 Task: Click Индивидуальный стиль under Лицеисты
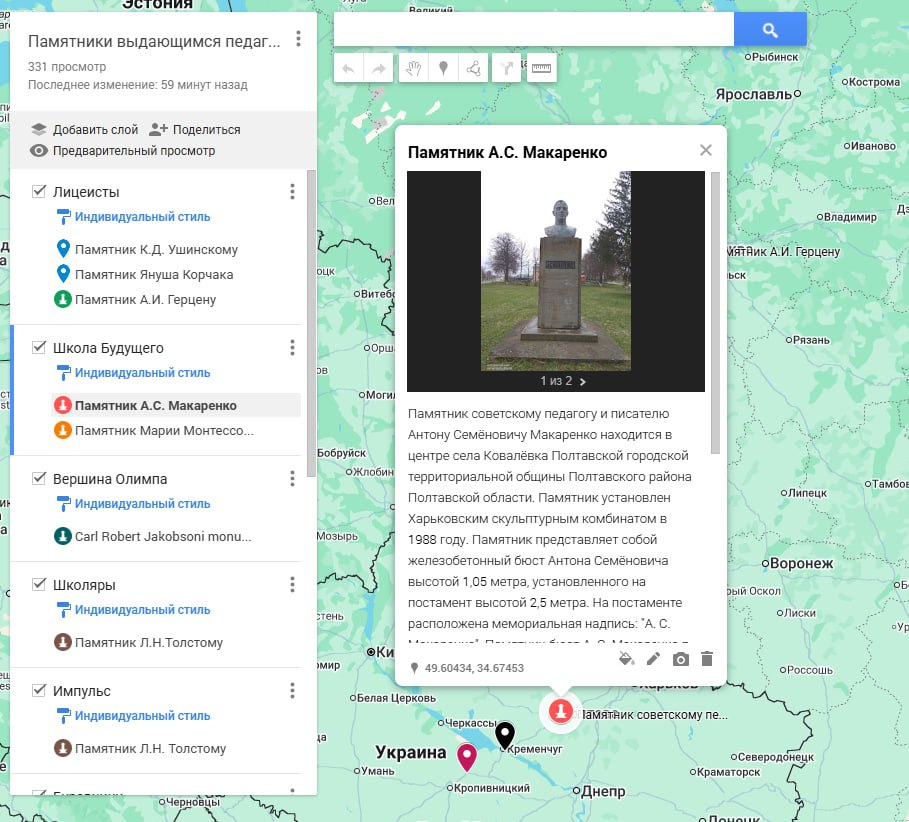click(142, 216)
